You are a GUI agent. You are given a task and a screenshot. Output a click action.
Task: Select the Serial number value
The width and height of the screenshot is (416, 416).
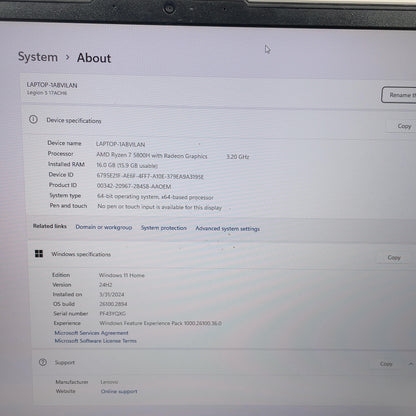(113, 313)
